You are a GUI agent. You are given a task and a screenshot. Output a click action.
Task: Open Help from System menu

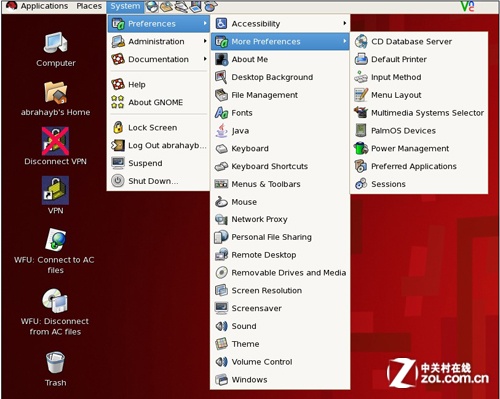158,84
